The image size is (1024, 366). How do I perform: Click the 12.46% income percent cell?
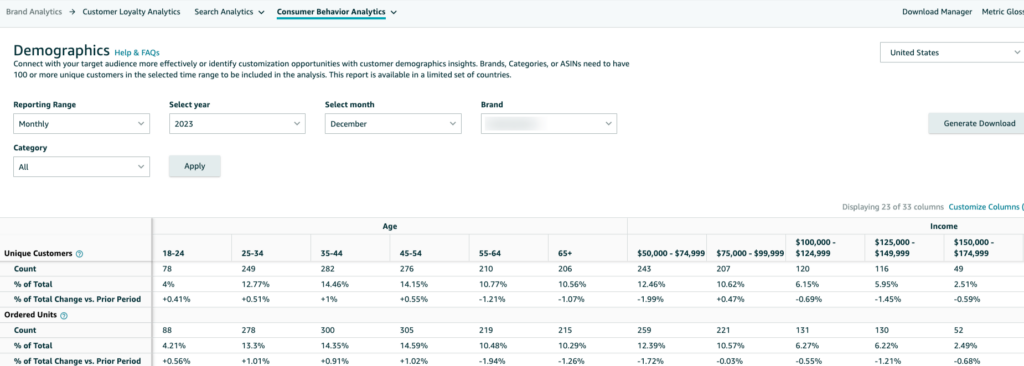650,284
